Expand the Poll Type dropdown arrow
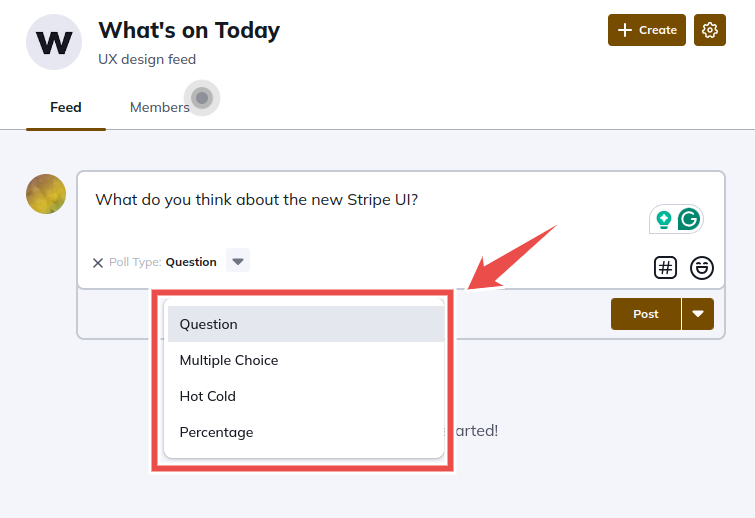The width and height of the screenshot is (755, 518). point(238,260)
